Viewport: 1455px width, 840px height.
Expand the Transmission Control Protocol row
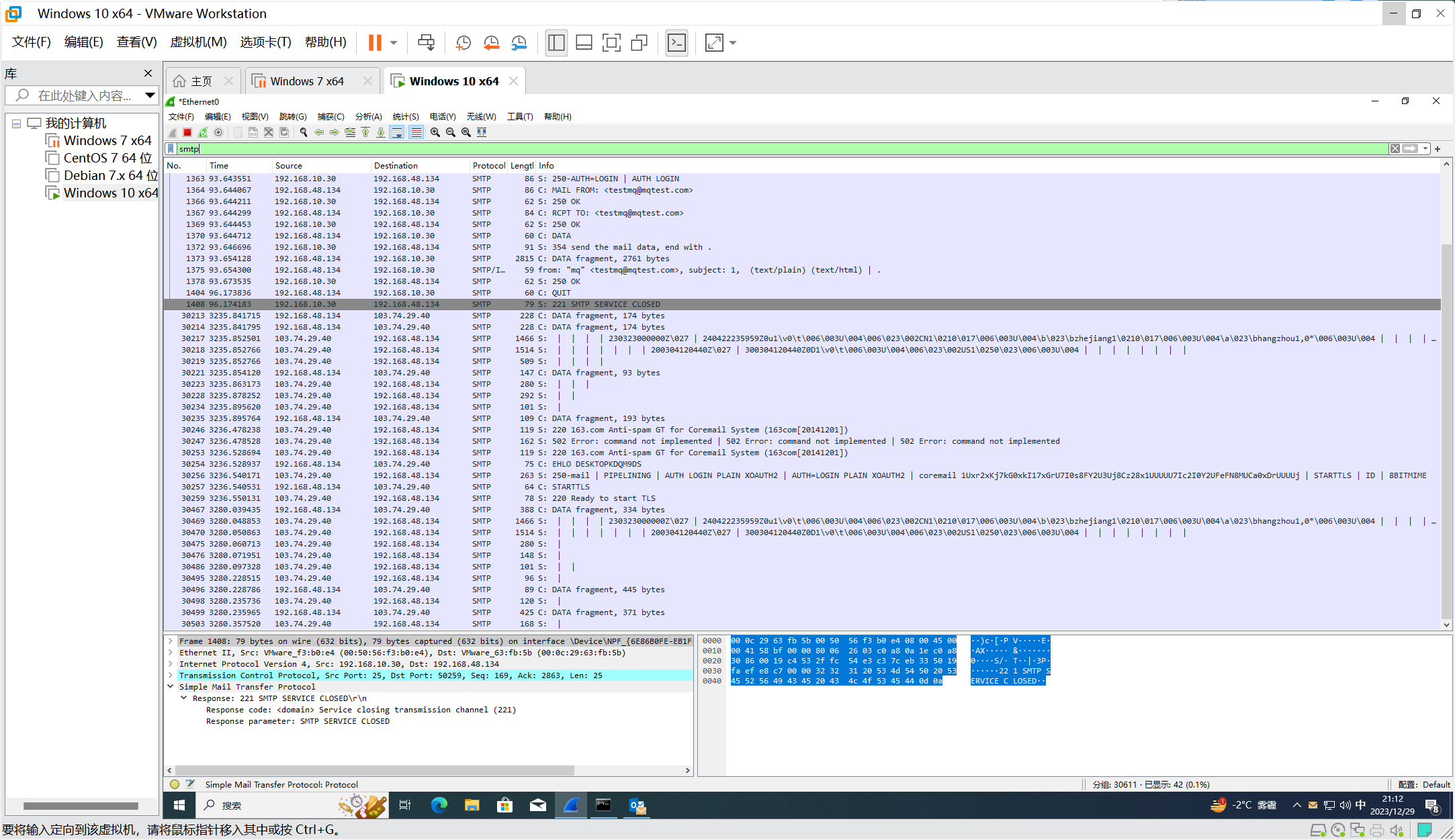[171, 675]
